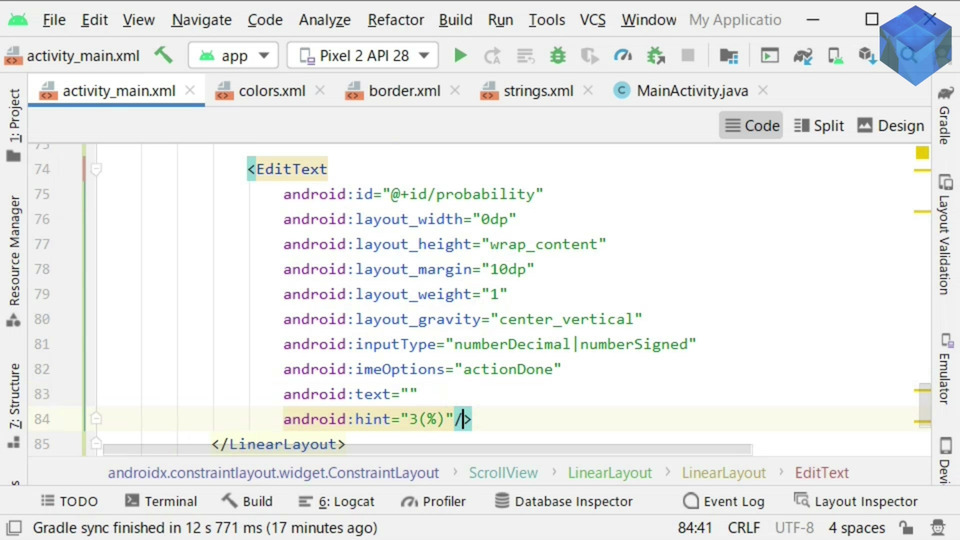This screenshot has height=540, width=960.
Task: Close the strings.xml tab
Action: click(588, 90)
